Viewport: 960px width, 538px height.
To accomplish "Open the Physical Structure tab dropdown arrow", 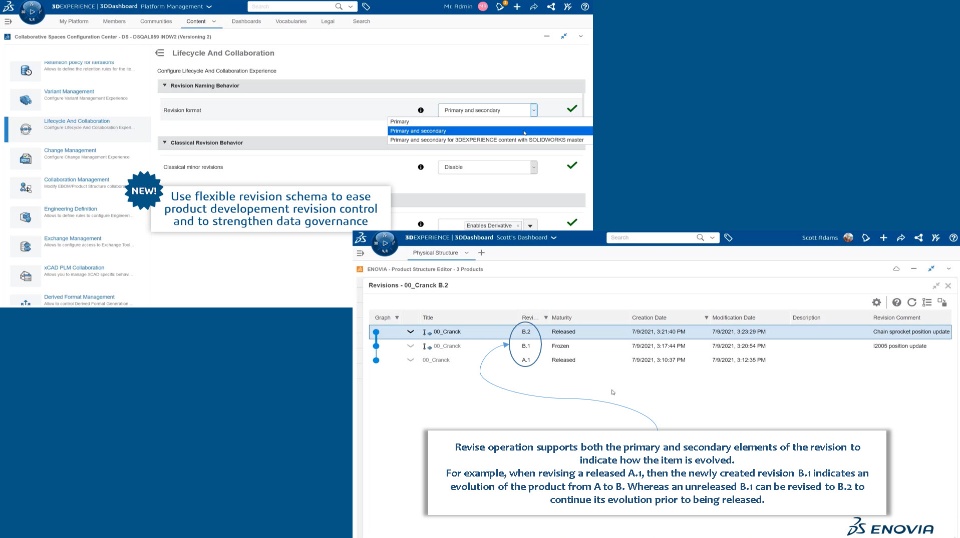I will [x=467, y=253].
